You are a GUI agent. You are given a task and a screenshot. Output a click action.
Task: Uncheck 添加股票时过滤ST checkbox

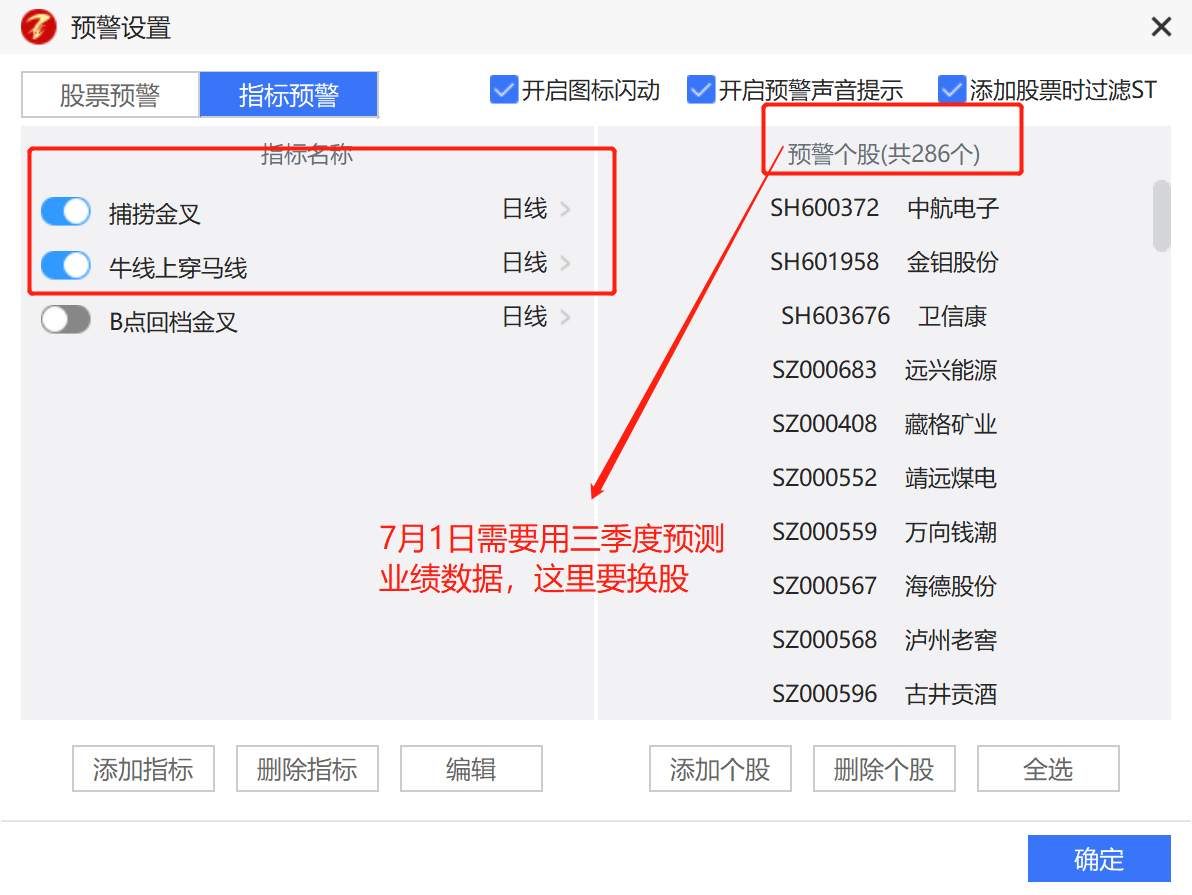pyautogui.click(x=951, y=90)
